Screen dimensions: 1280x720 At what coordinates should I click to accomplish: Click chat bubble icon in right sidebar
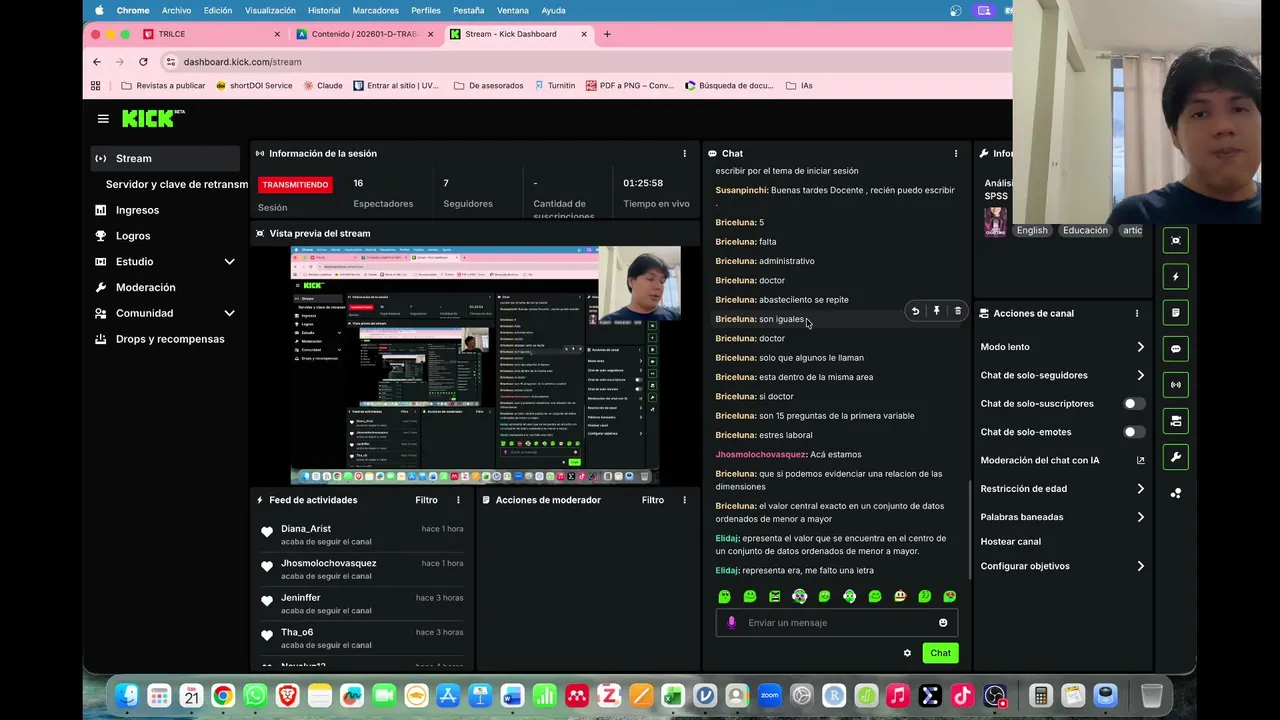pyautogui.click(x=1176, y=349)
